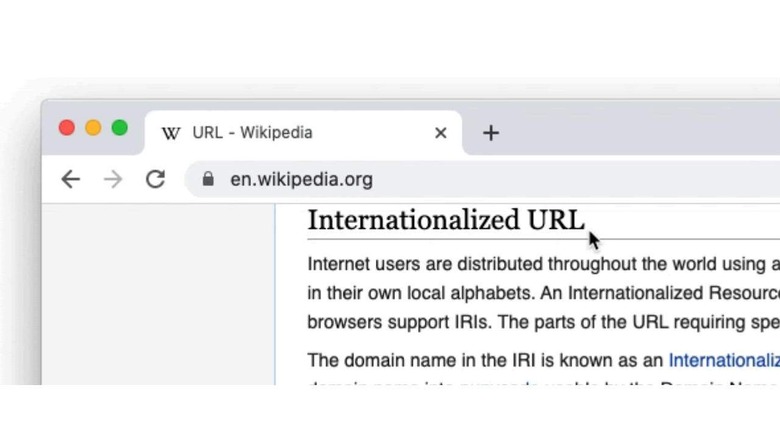780x438 pixels.
Task: Click the Internationalized URL heading
Action: point(445,220)
